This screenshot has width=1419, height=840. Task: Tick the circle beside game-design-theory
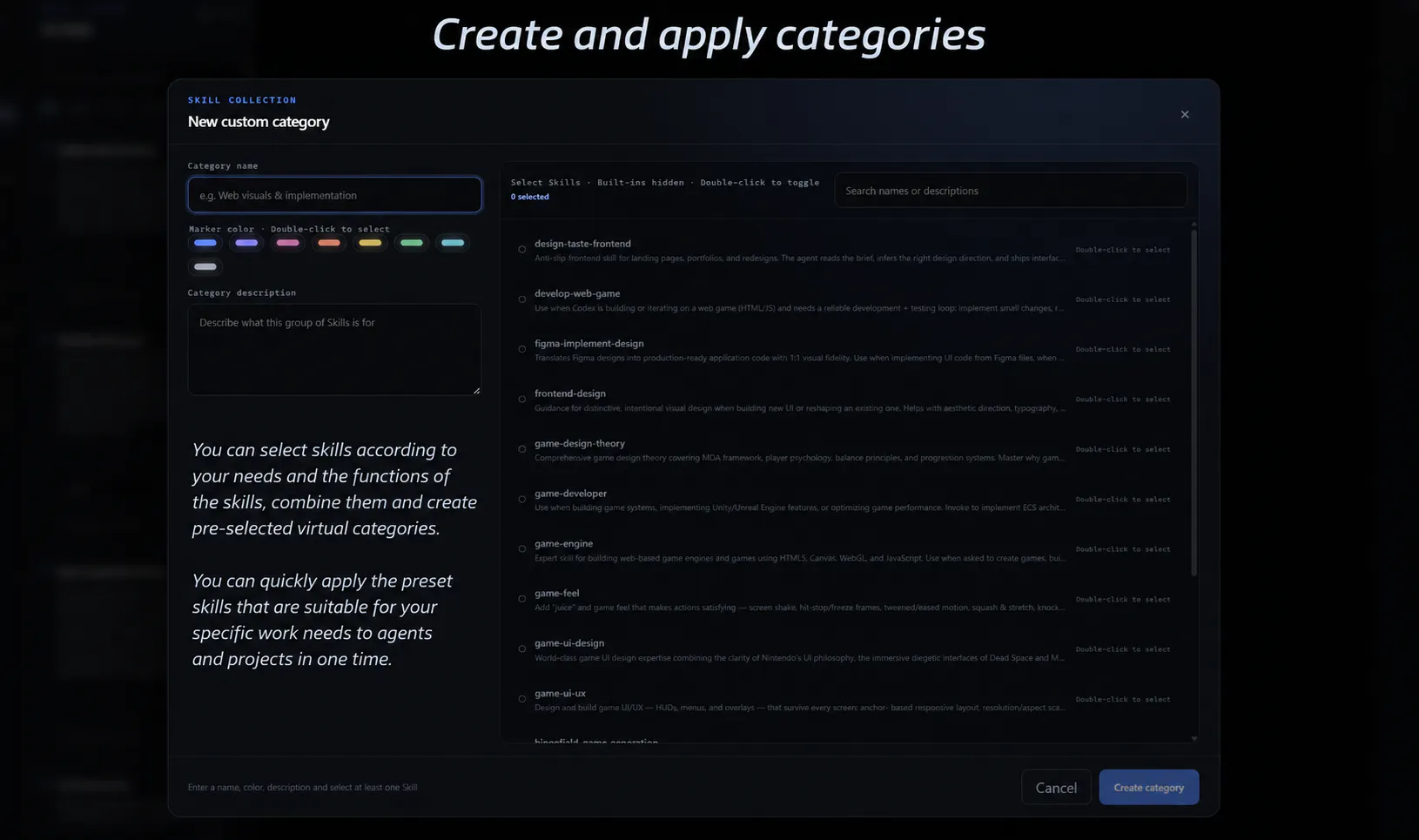(x=522, y=449)
